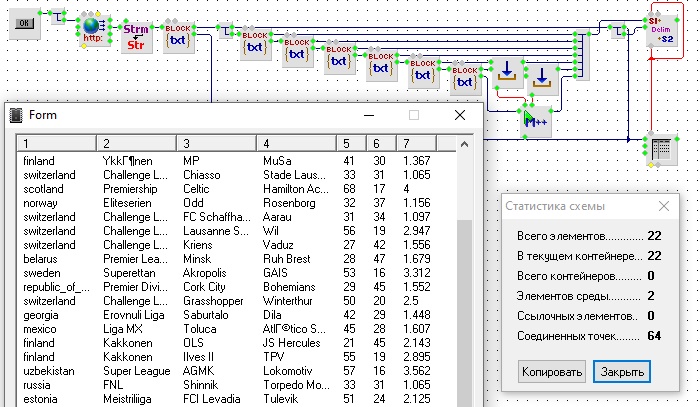Select the BLOCK txt element adjacent to download arrows
This screenshot has width=700, height=407.
coord(465,80)
